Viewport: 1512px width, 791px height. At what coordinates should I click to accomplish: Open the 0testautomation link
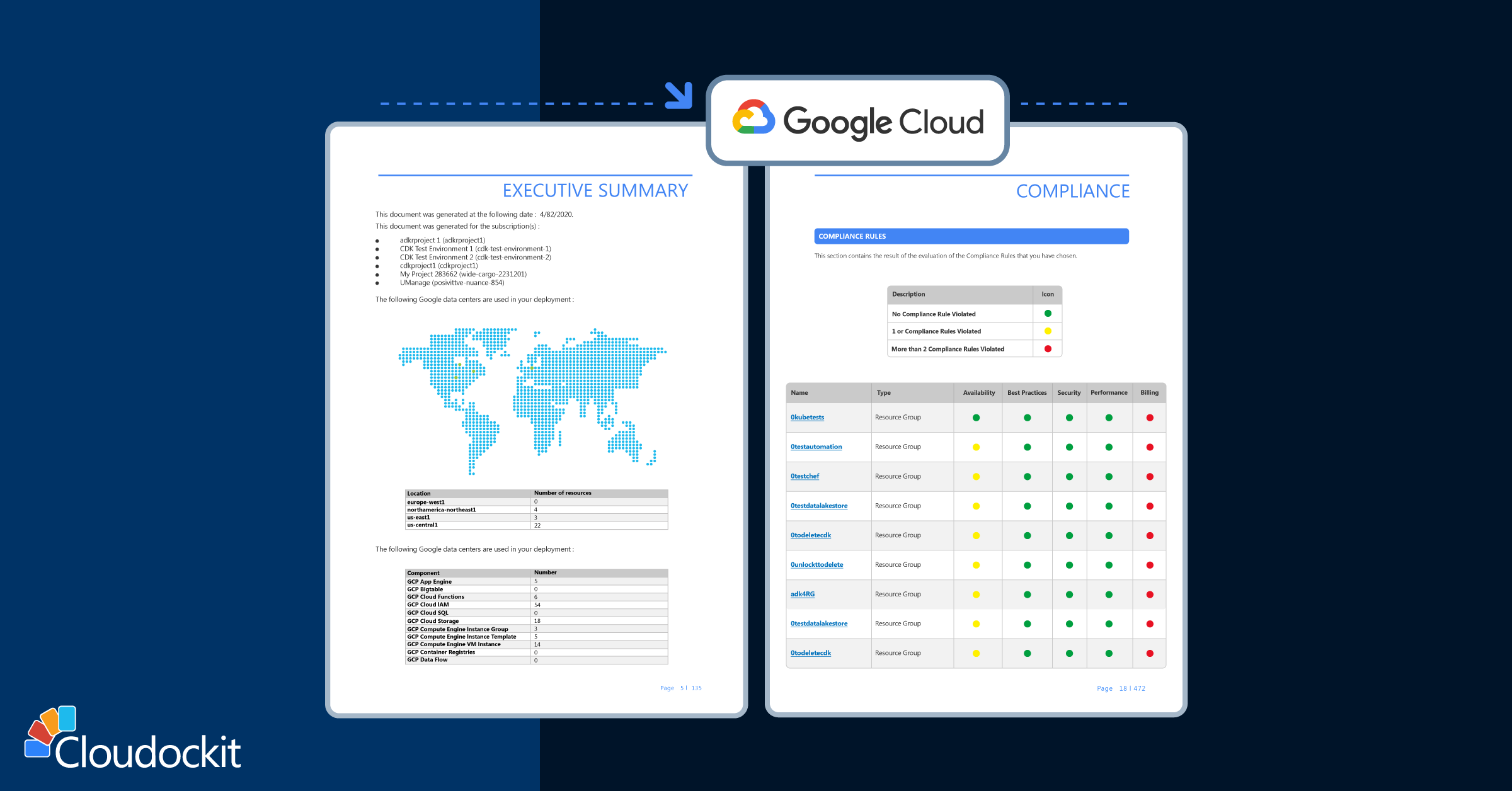[816, 447]
